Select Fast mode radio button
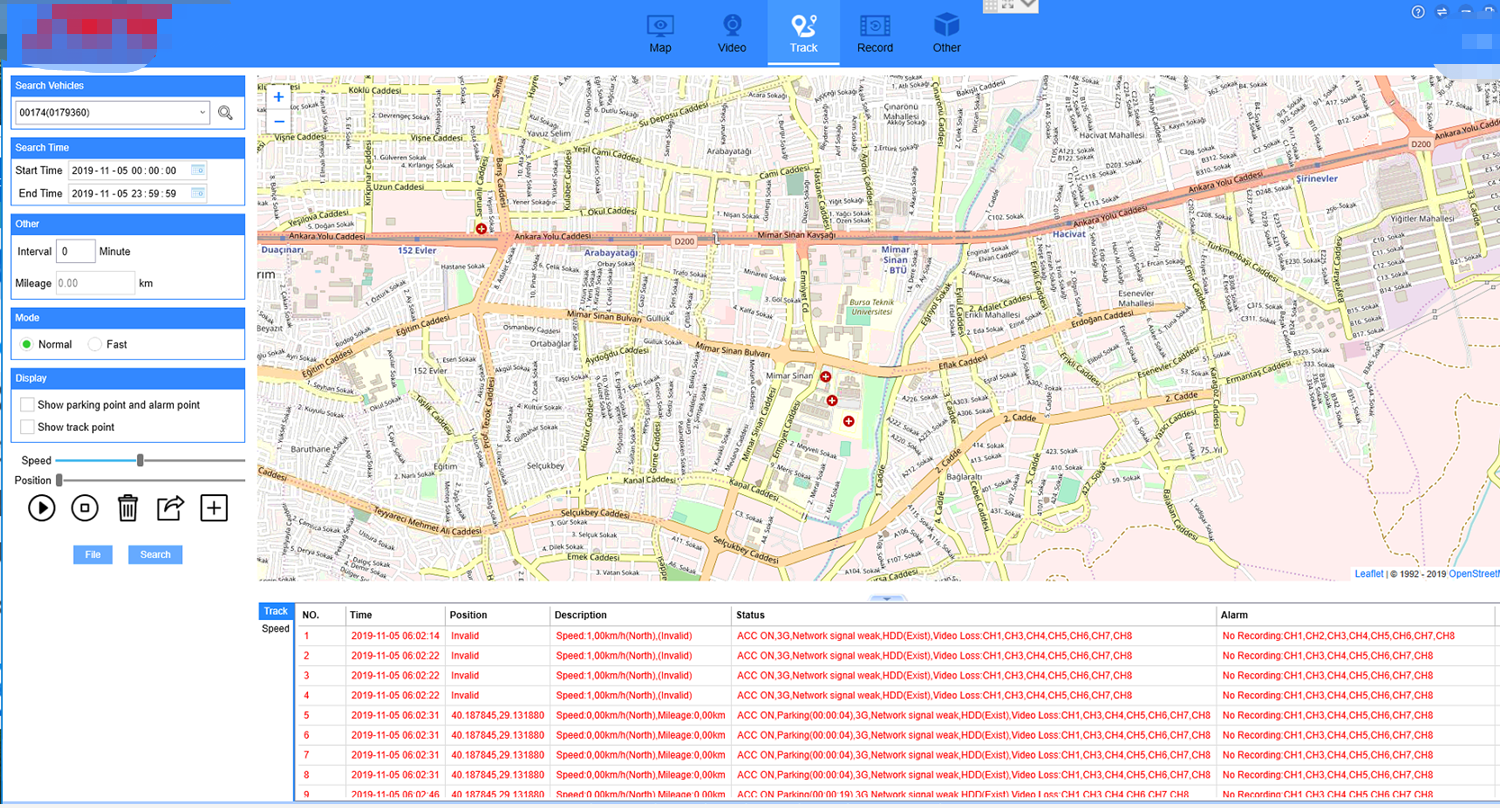The height and width of the screenshot is (808, 1500). pos(95,344)
